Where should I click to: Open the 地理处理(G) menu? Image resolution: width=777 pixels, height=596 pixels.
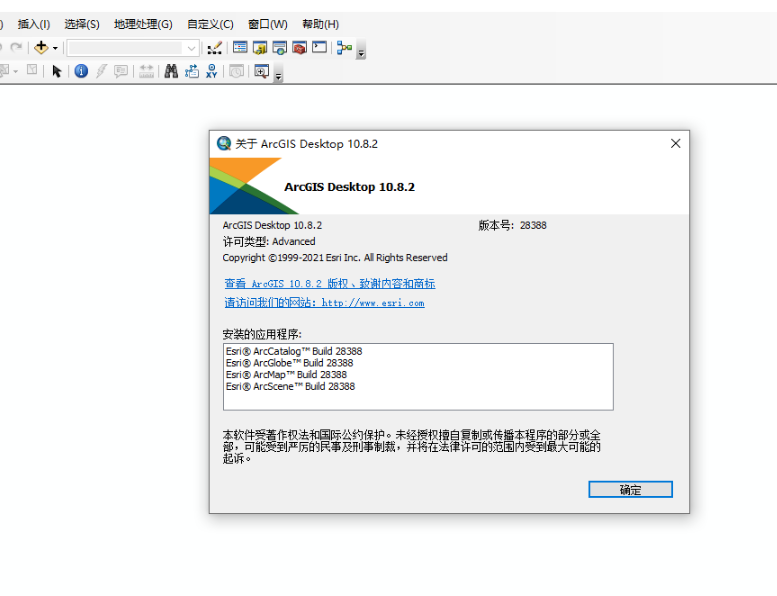click(x=143, y=24)
